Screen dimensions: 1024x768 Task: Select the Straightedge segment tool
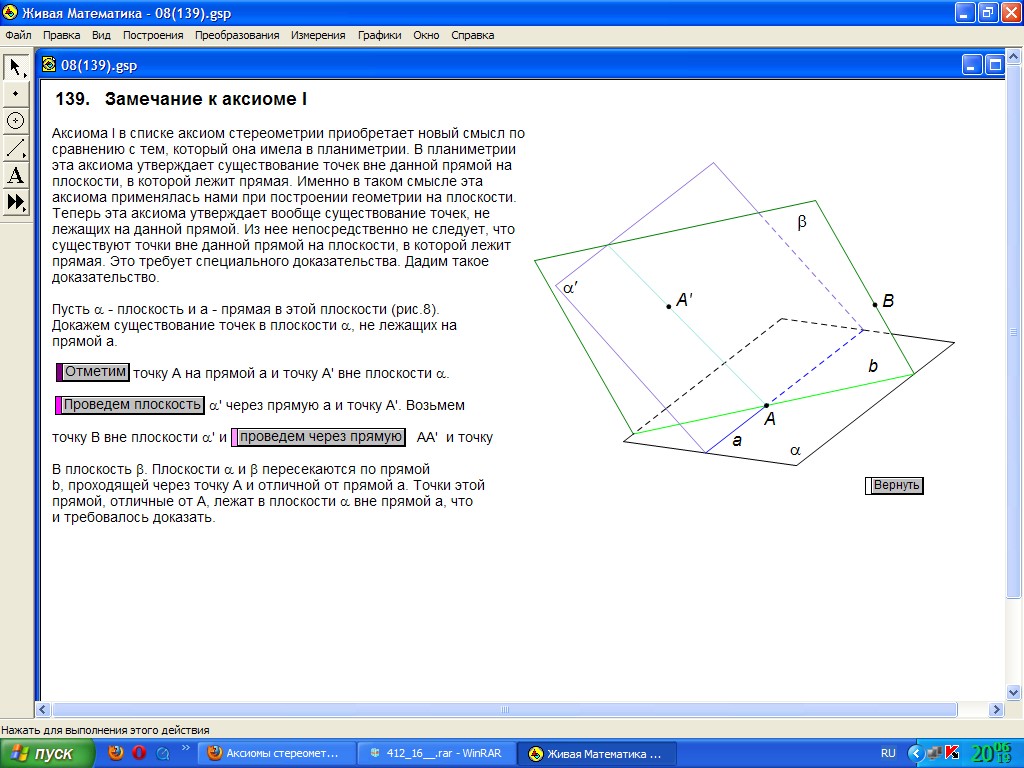pos(15,148)
